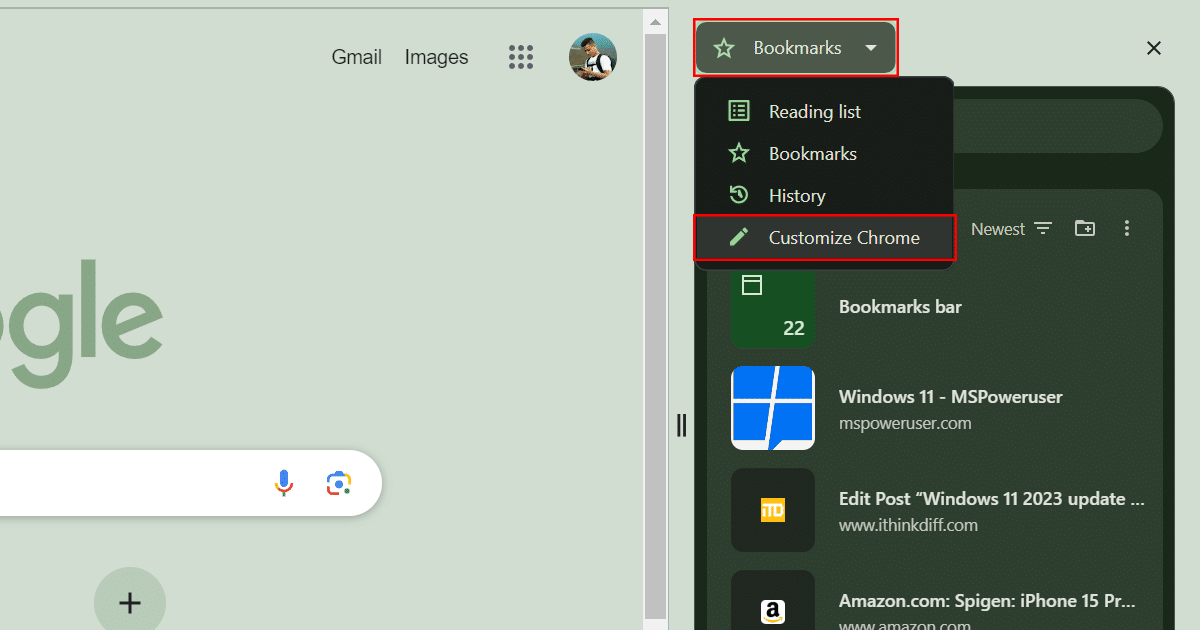Click the Google account profile picture
Viewport: 1200px width, 630px height.
click(593, 57)
